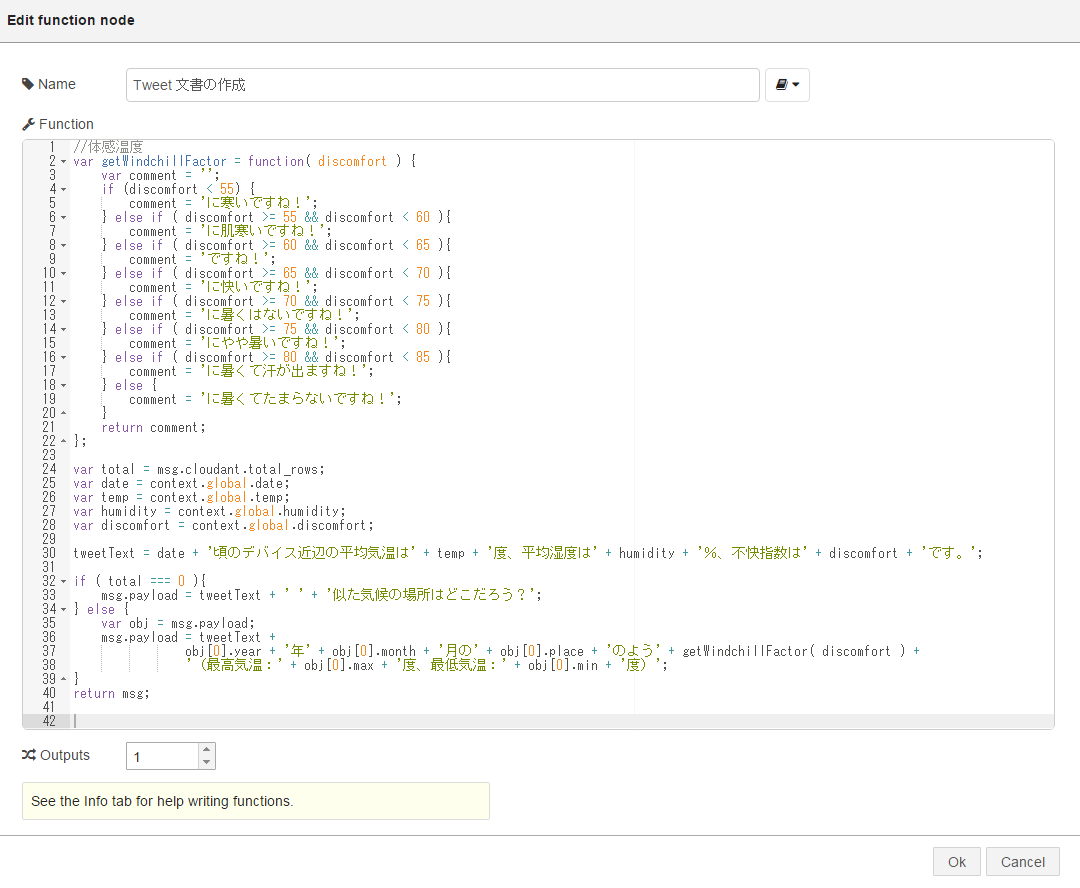
Task: Click line number 30 in the gutter
Action: coord(49,553)
